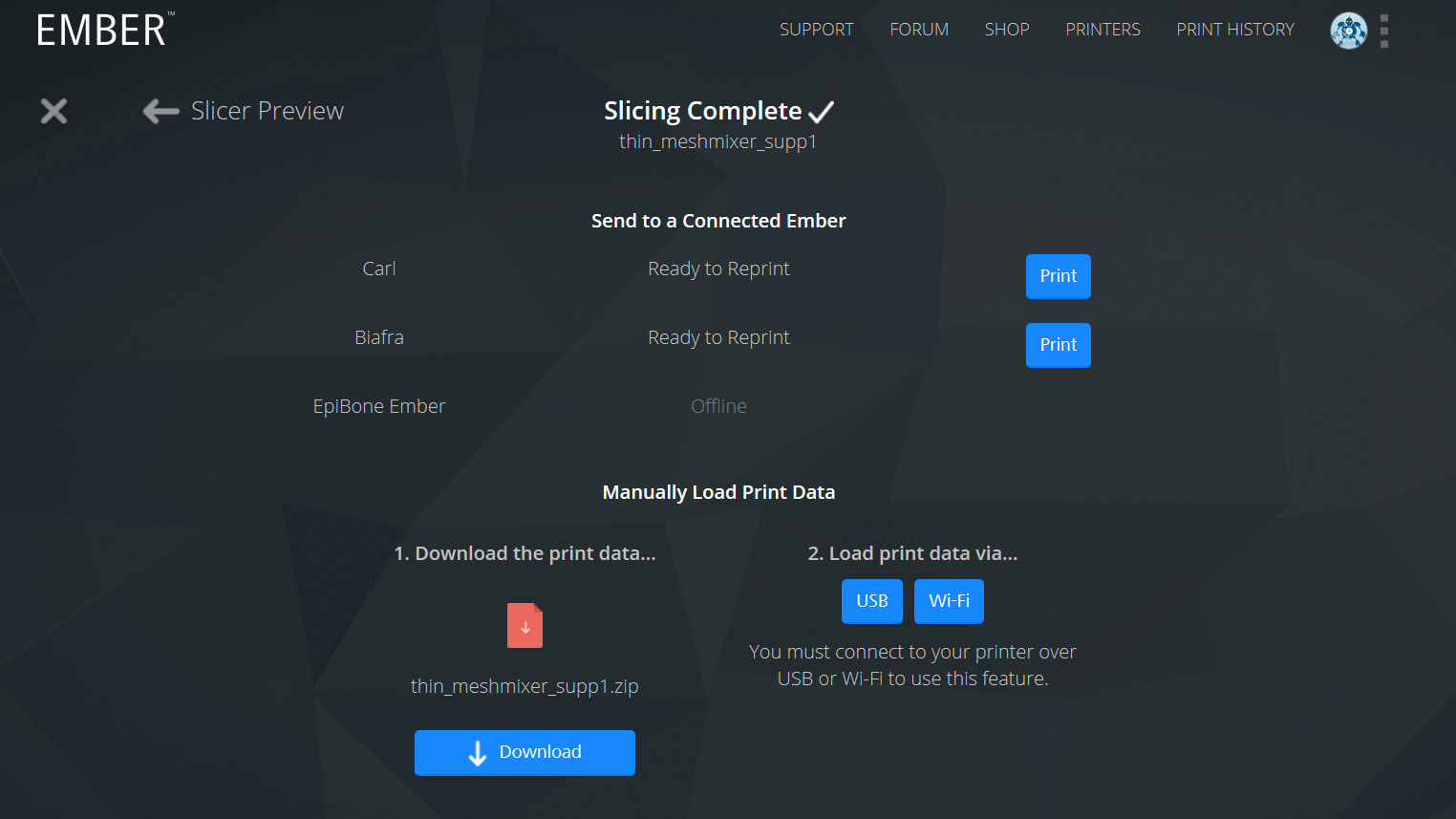The image size is (1456, 819).
Task: Click the EMBER logo
Action: 105,30
